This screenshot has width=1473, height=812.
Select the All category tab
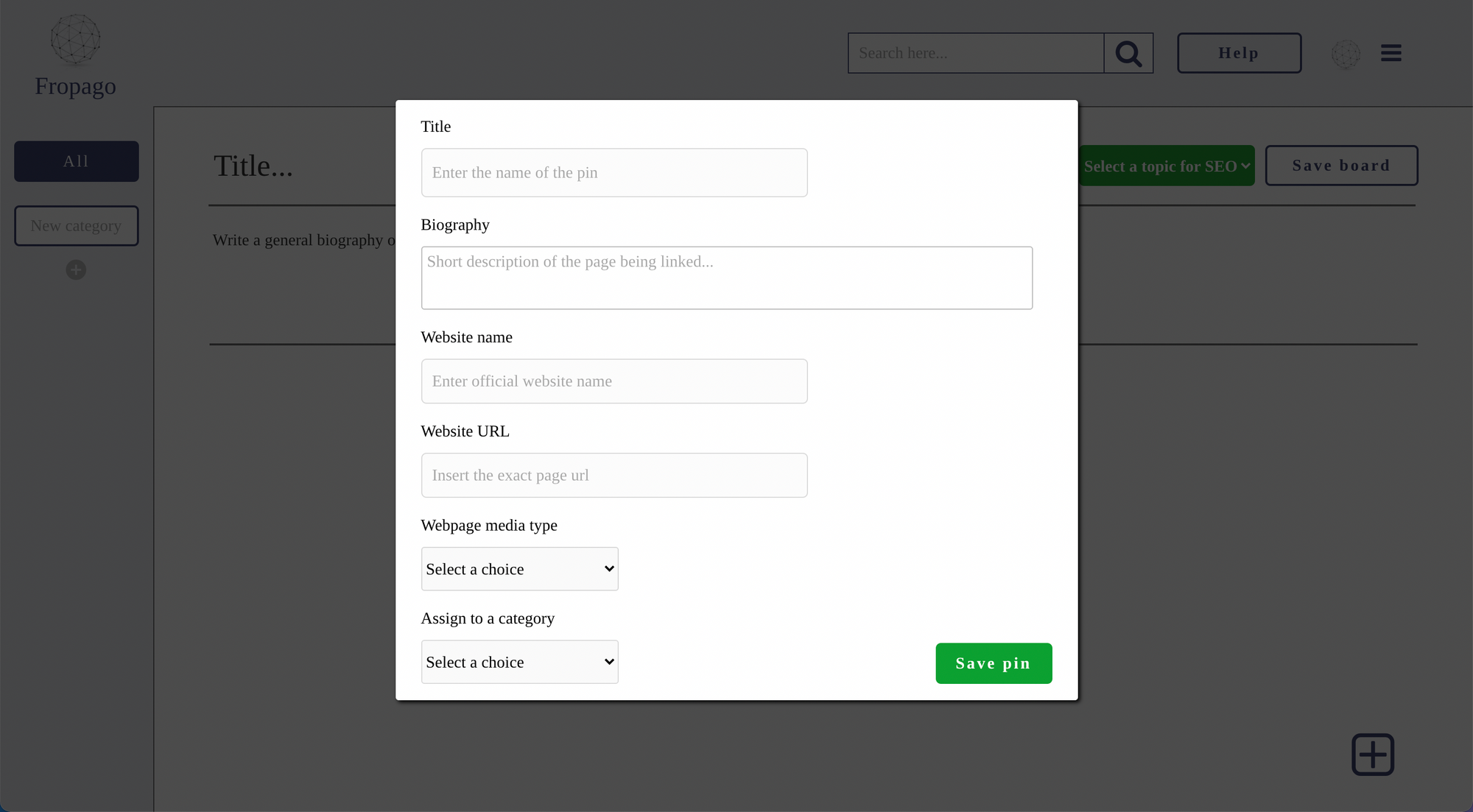tap(77, 161)
